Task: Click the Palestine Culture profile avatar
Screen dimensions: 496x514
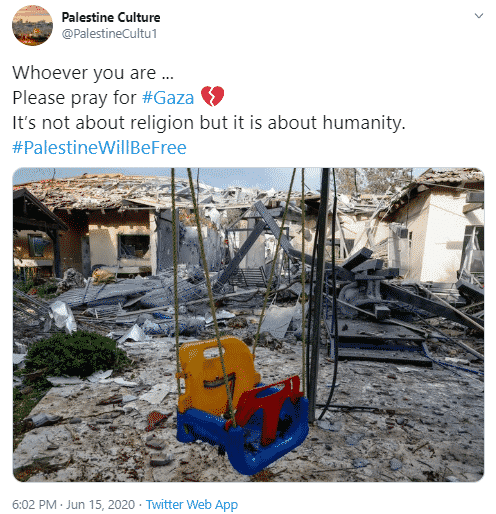Action: point(32,25)
